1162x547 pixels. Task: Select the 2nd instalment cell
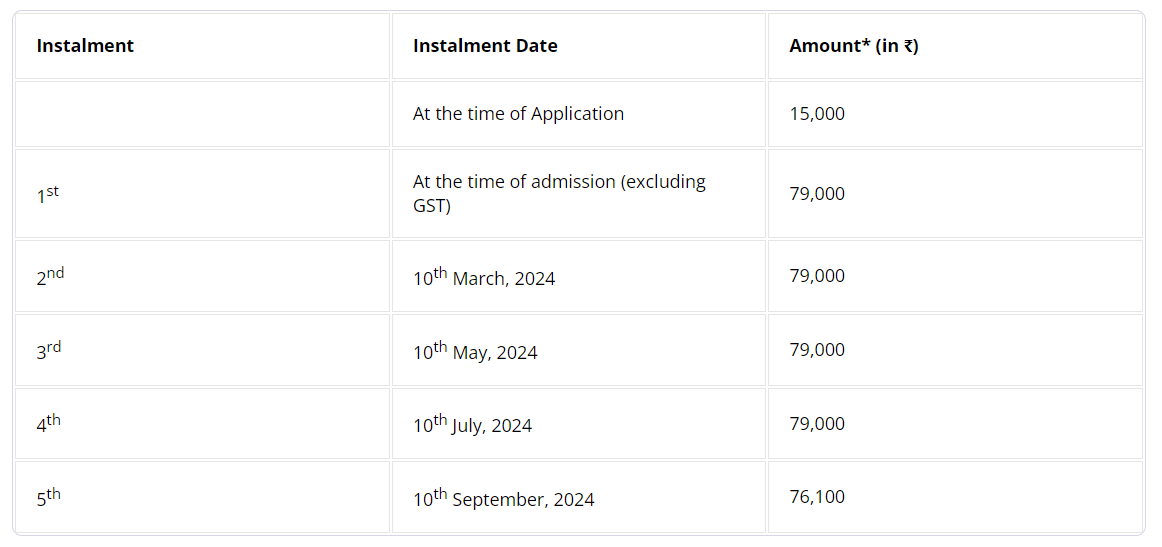coord(202,276)
